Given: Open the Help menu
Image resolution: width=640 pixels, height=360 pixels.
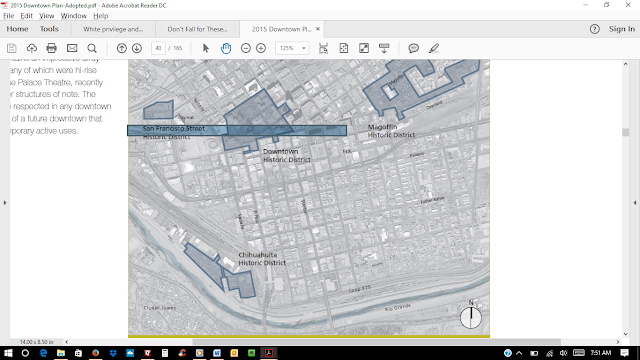Looking at the screenshot, I should [100, 16].
